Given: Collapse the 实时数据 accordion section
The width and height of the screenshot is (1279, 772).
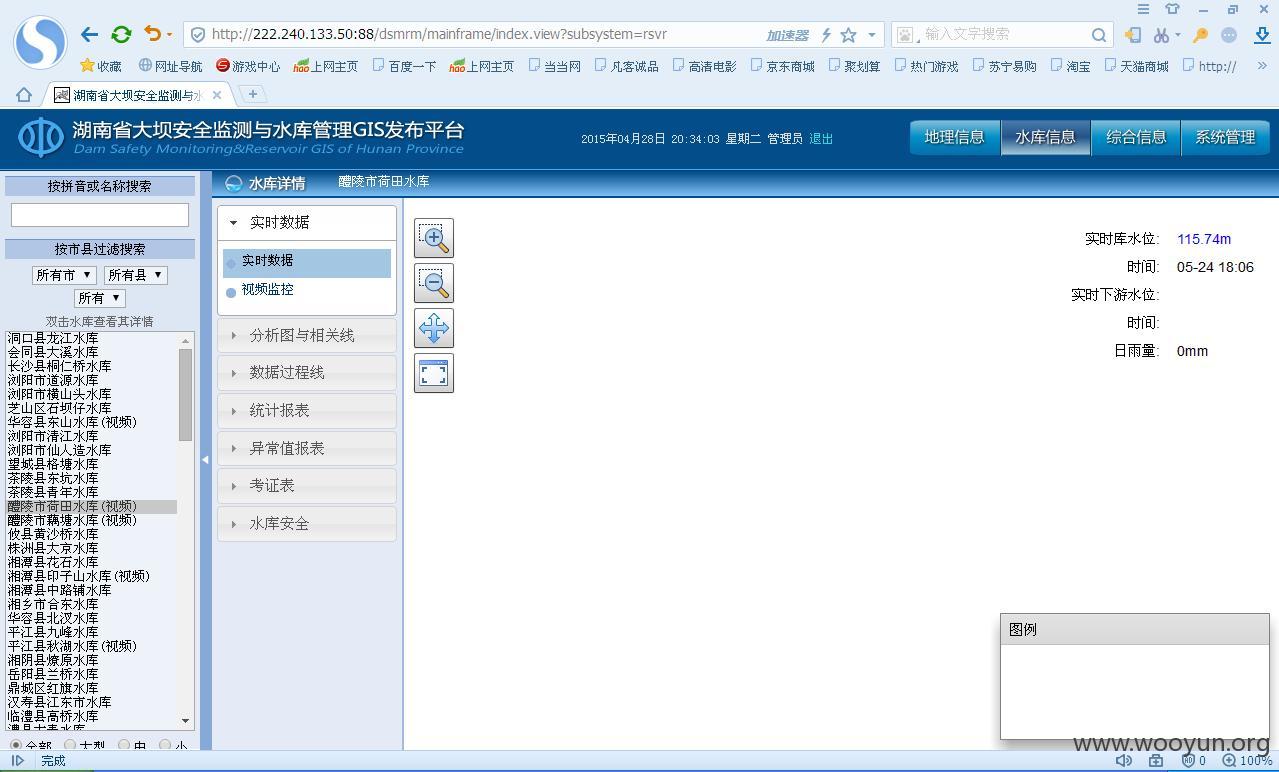Looking at the screenshot, I should click(x=307, y=222).
